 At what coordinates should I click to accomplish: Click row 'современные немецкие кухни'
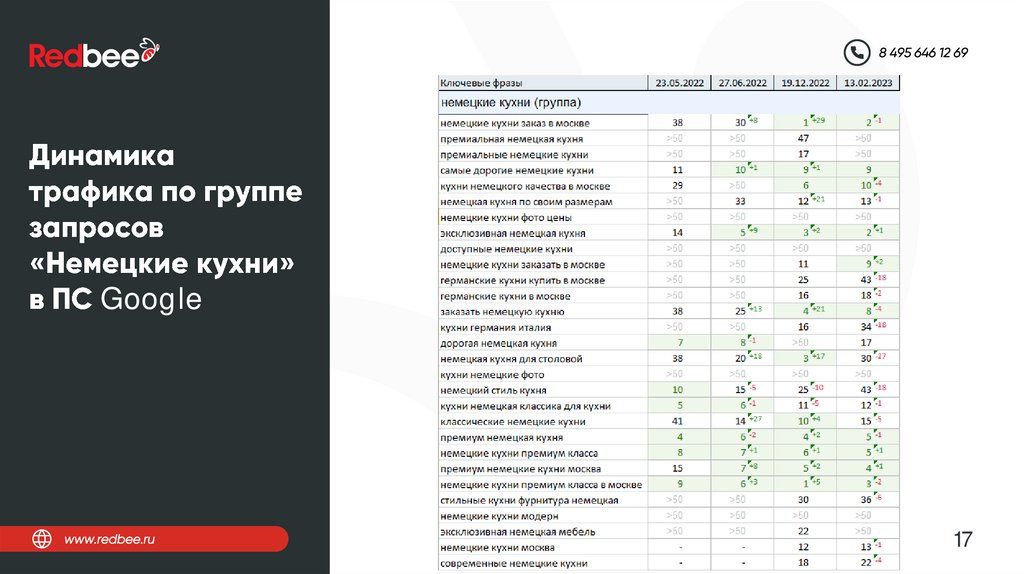669,562
